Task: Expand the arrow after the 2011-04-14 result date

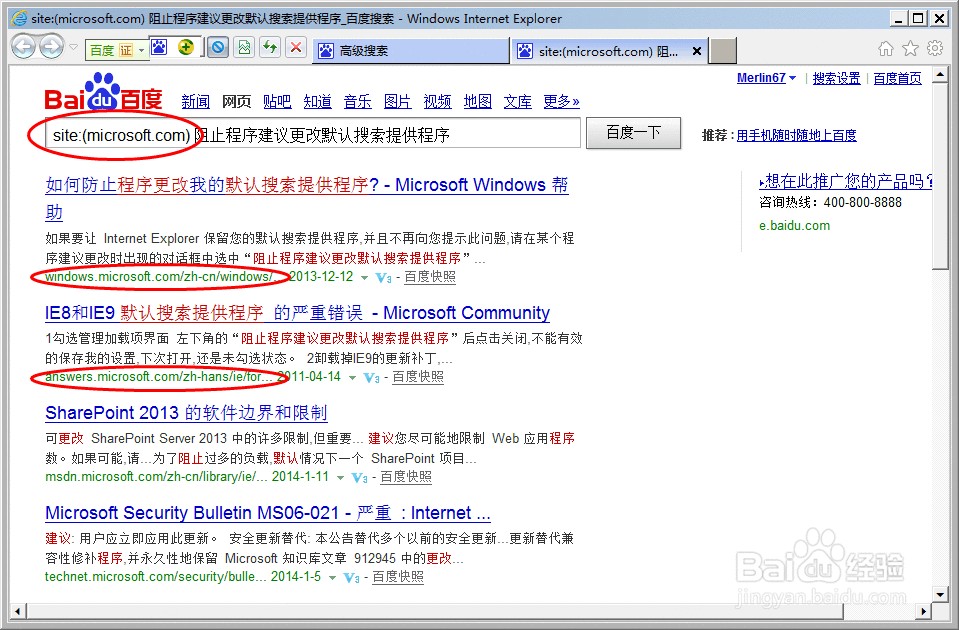Action: point(352,378)
